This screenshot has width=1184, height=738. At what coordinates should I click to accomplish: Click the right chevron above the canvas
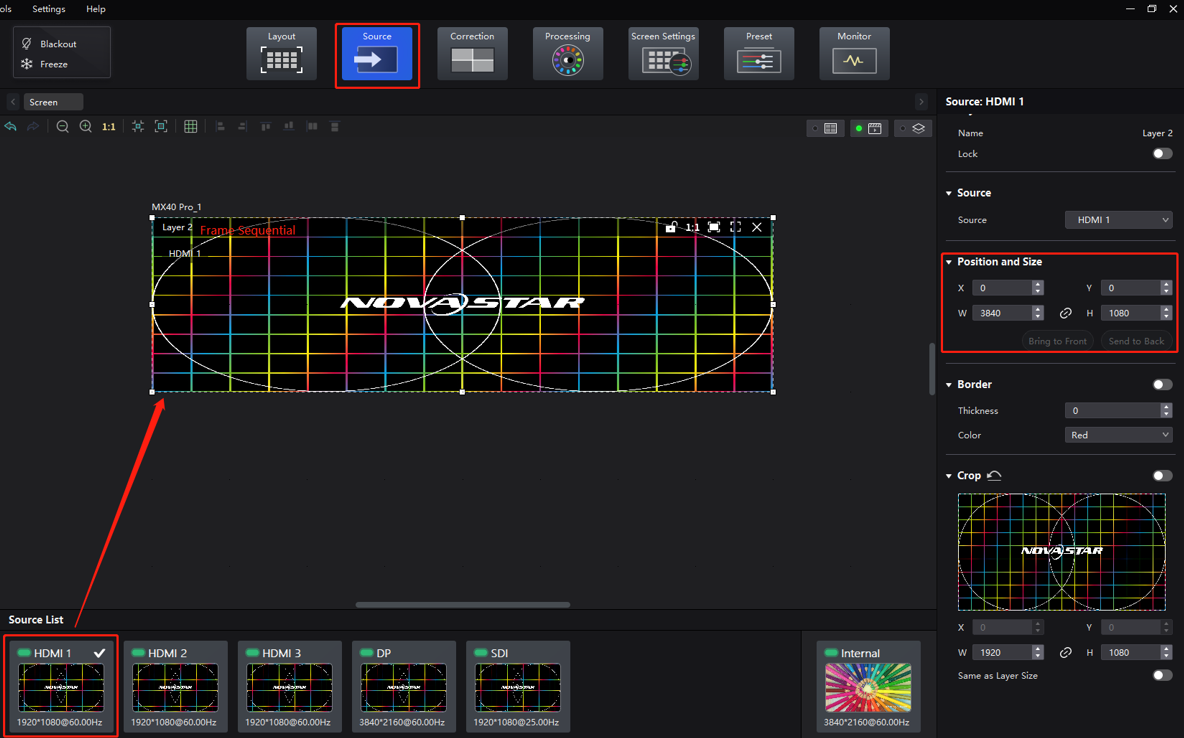pyautogui.click(x=921, y=102)
